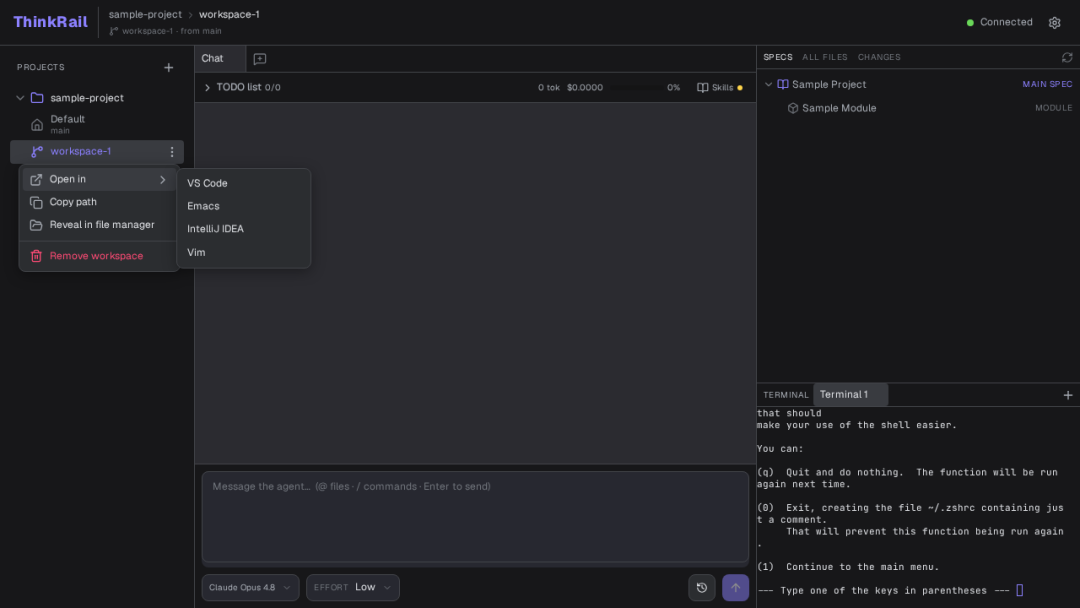Expand the TODO list chevron
This screenshot has height=608, width=1080.
point(207,87)
